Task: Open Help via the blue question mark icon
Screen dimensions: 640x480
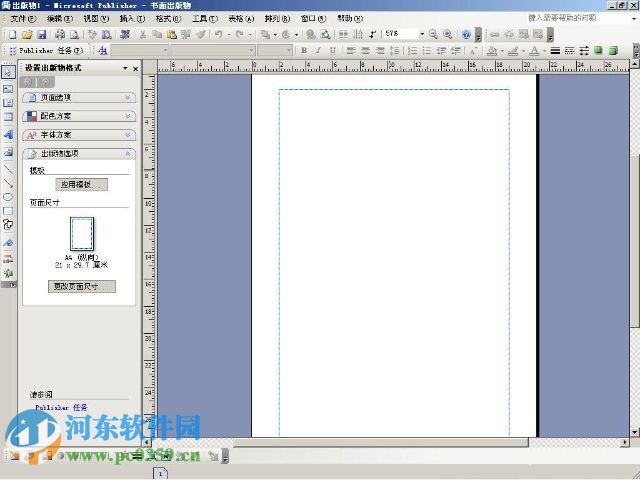Action: (x=466, y=34)
